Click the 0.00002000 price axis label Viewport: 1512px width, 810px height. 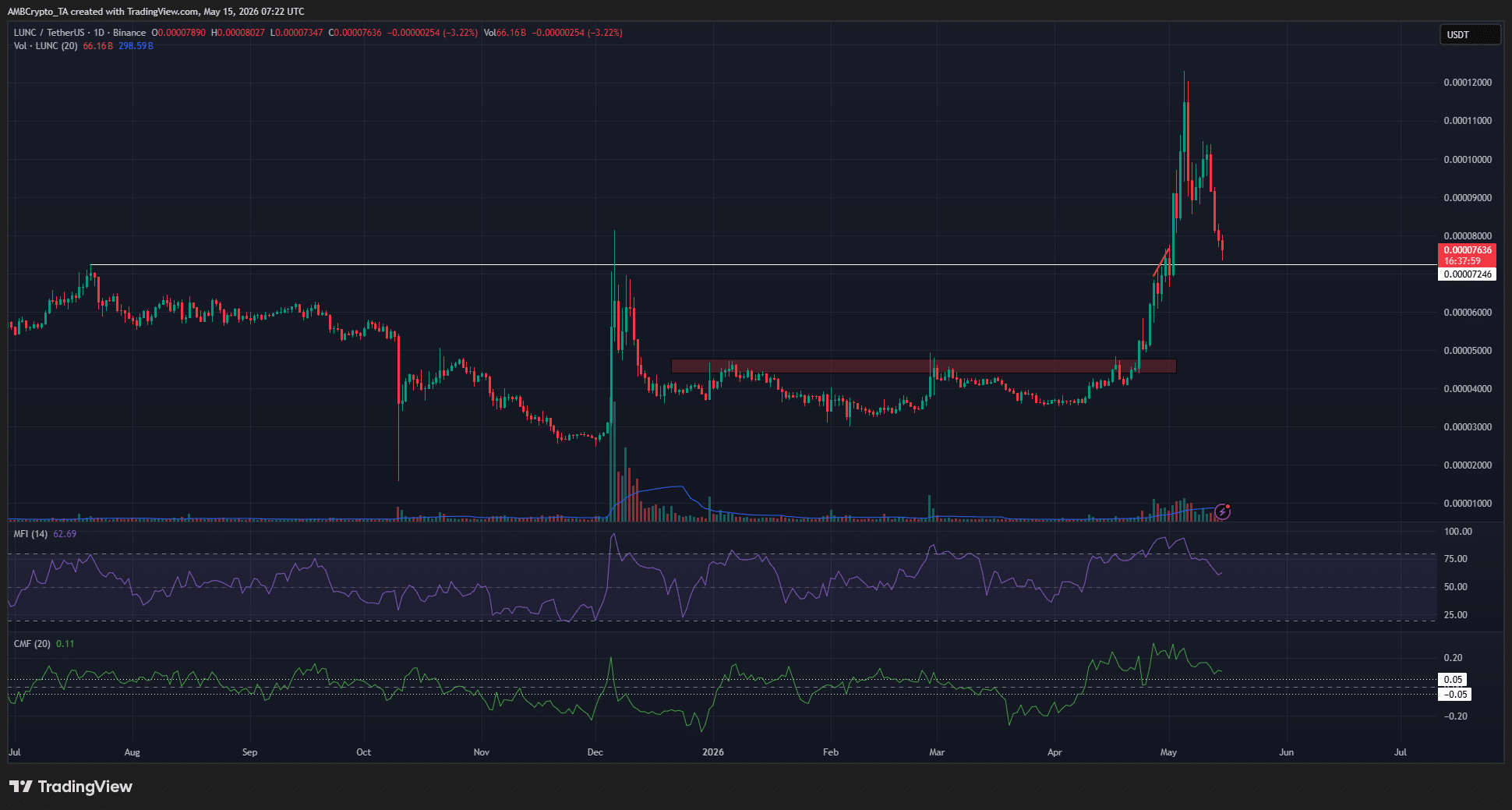pos(1468,465)
